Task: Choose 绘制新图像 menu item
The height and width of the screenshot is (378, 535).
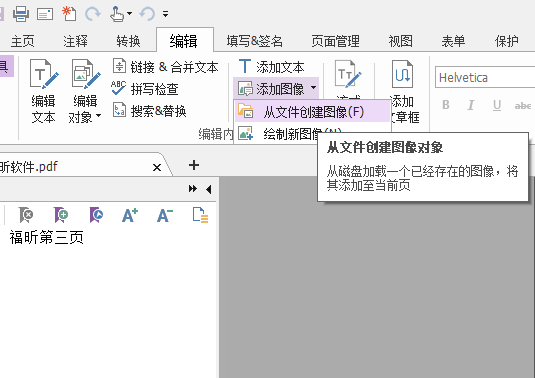Action: coord(290,134)
